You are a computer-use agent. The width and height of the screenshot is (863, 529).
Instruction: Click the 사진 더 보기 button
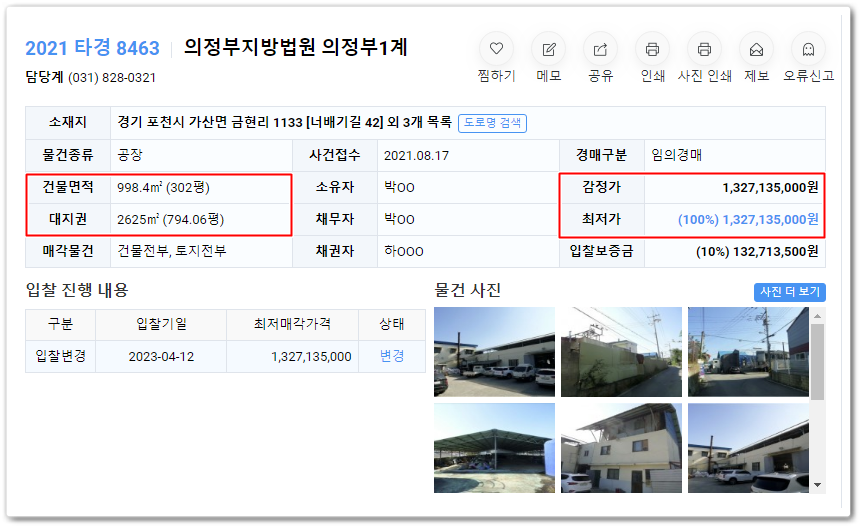point(789,292)
